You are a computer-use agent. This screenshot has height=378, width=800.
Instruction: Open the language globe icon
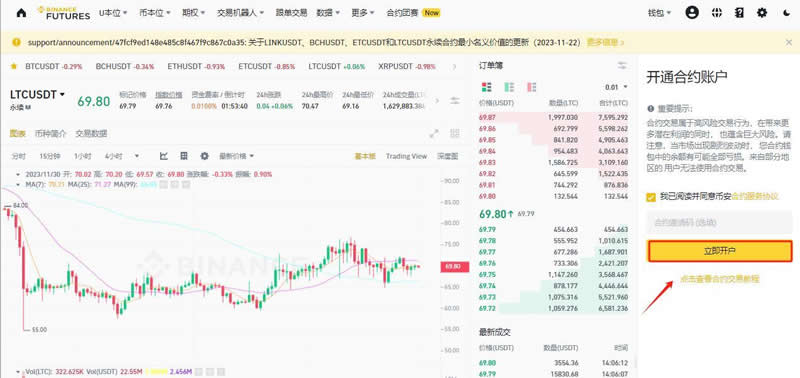tap(717, 13)
